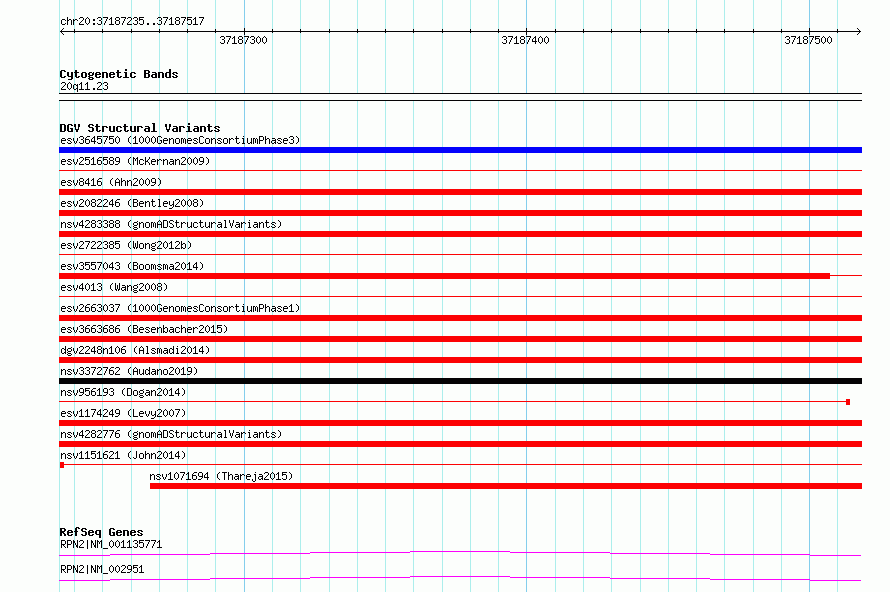Select variant label esv4013 (Wang2008)
The width and height of the screenshot is (890, 592).
click(114, 287)
